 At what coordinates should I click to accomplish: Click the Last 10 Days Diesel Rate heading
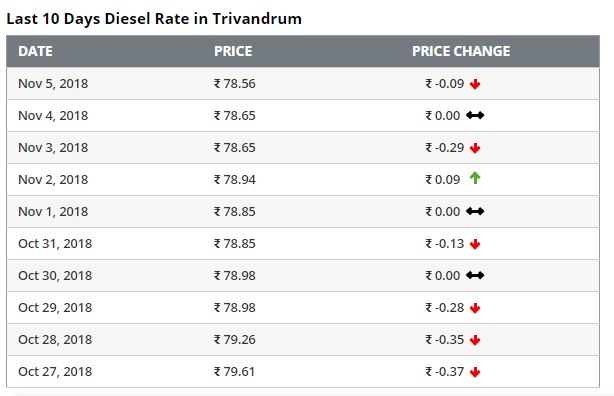coord(154,19)
